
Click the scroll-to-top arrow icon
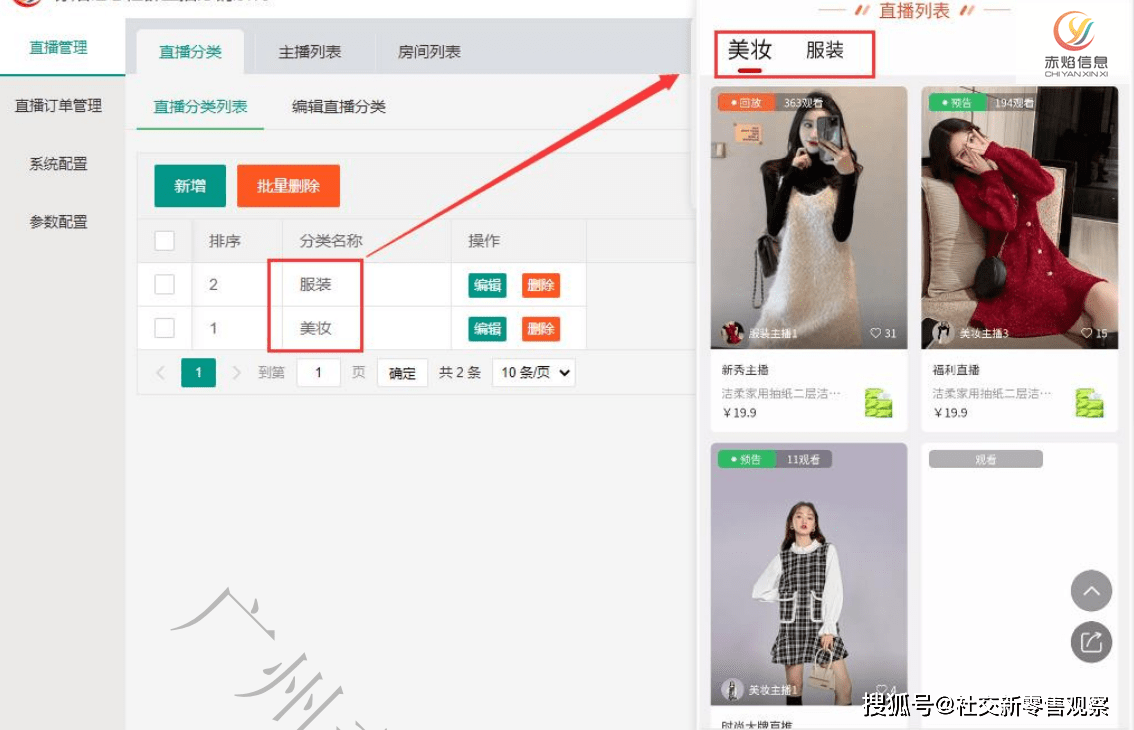pyautogui.click(x=1091, y=591)
